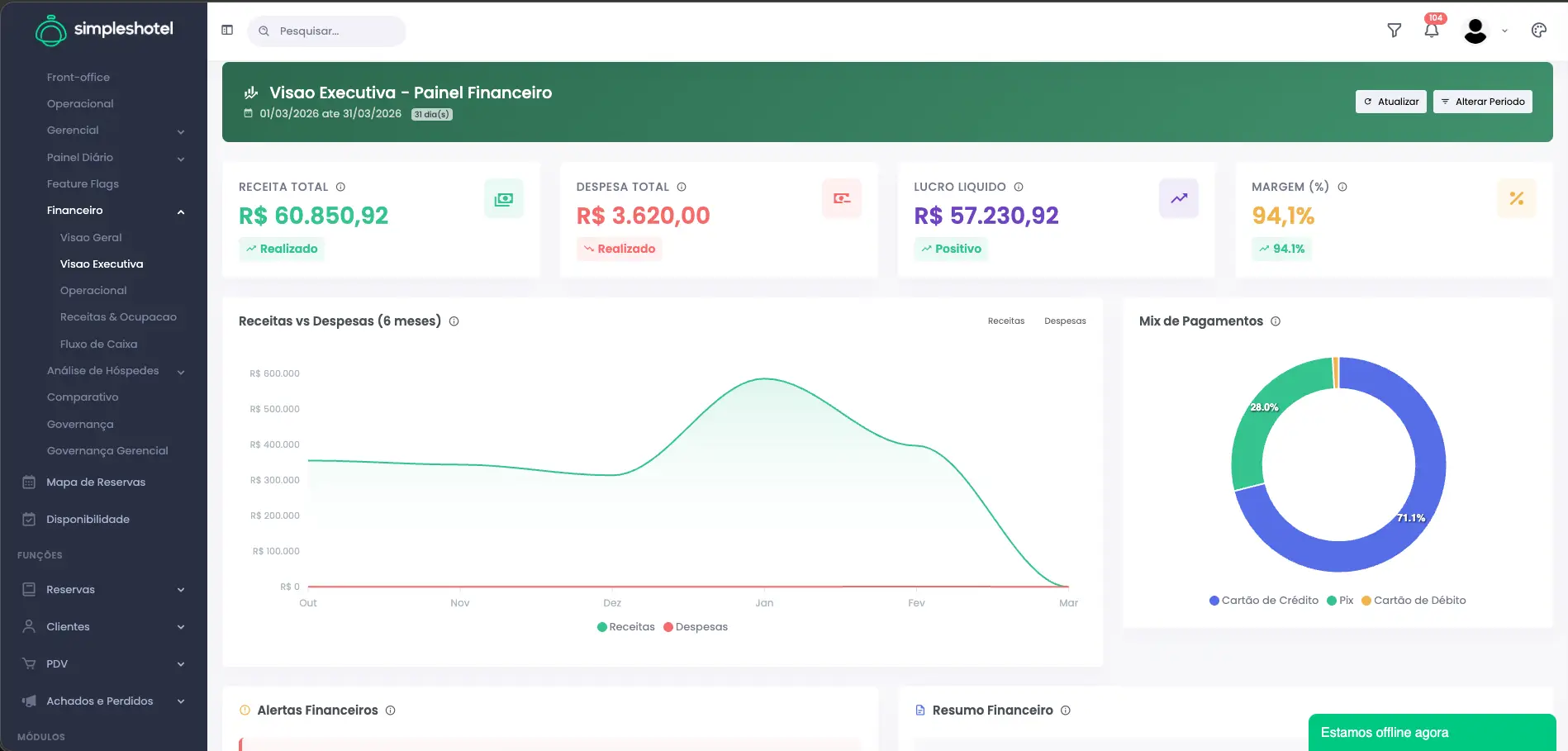Open the user avatar dropdown
Viewport: 1568px width, 751px height.
1485,31
